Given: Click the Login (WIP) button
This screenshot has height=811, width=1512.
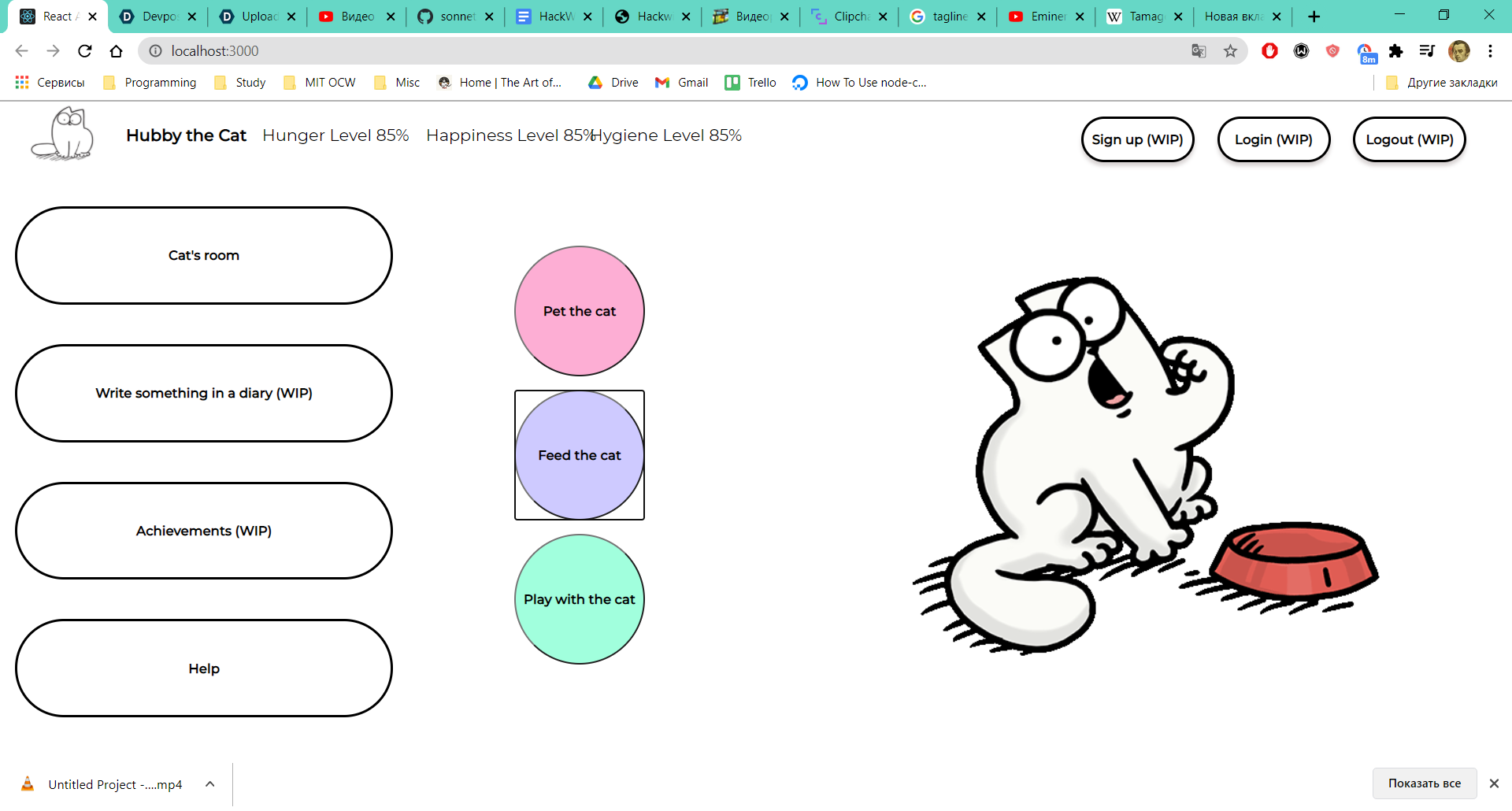Looking at the screenshot, I should click(x=1273, y=139).
